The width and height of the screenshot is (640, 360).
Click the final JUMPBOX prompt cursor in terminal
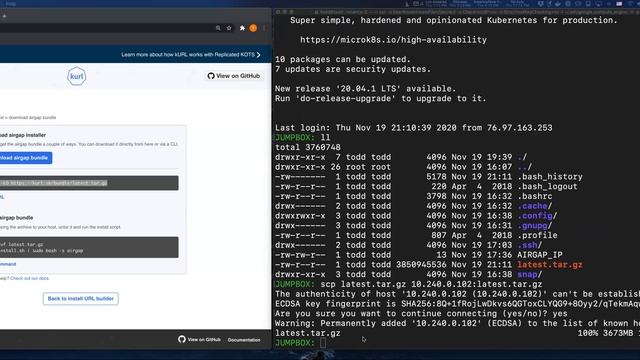click(323, 343)
